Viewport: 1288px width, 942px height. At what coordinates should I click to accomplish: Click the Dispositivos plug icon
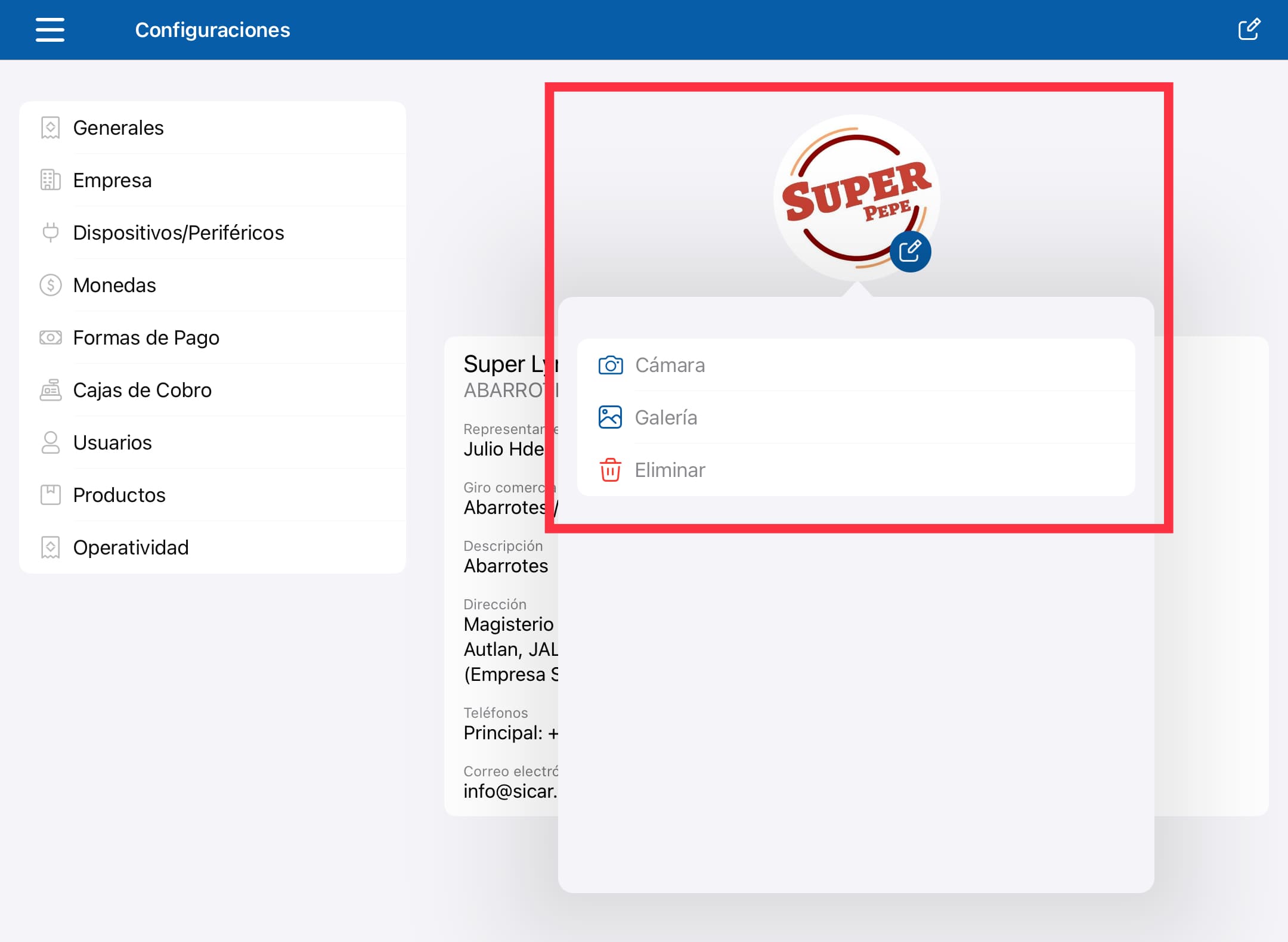click(51, 233)
